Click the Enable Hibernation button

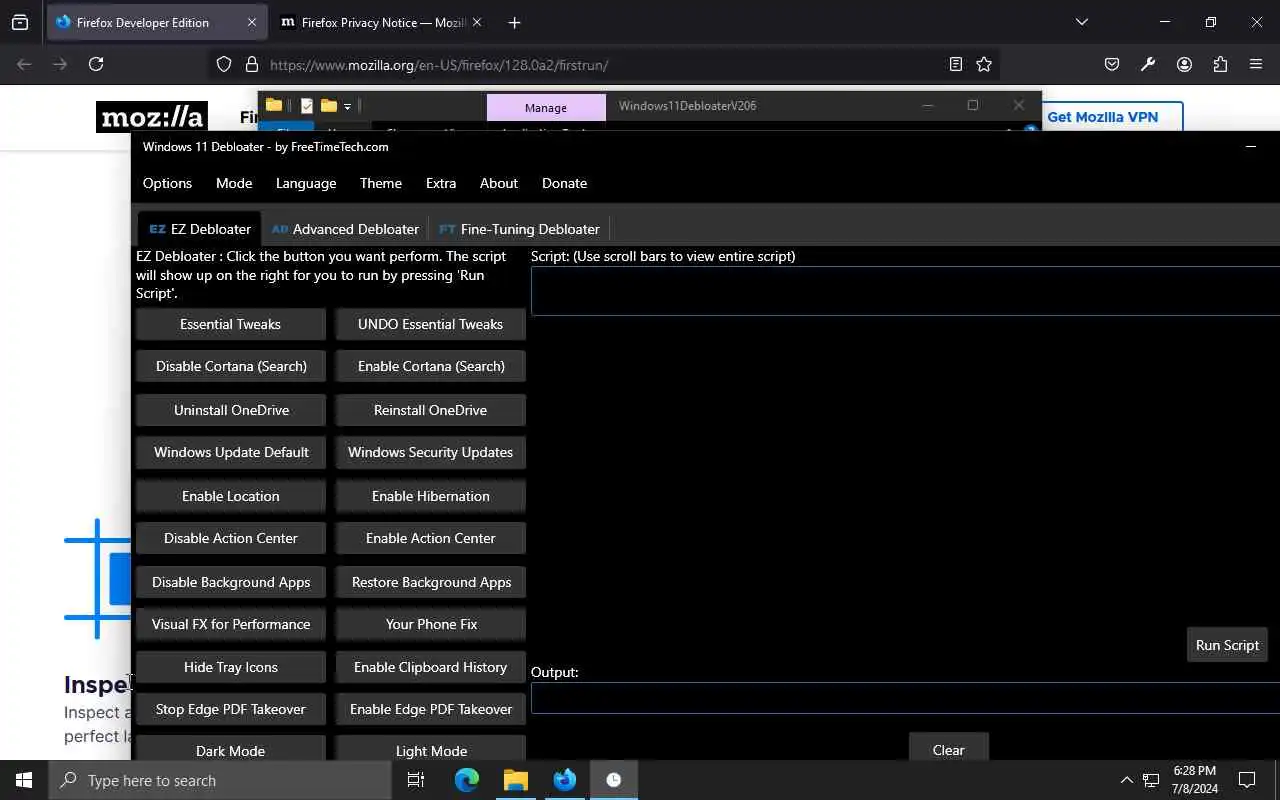[431, 496]
